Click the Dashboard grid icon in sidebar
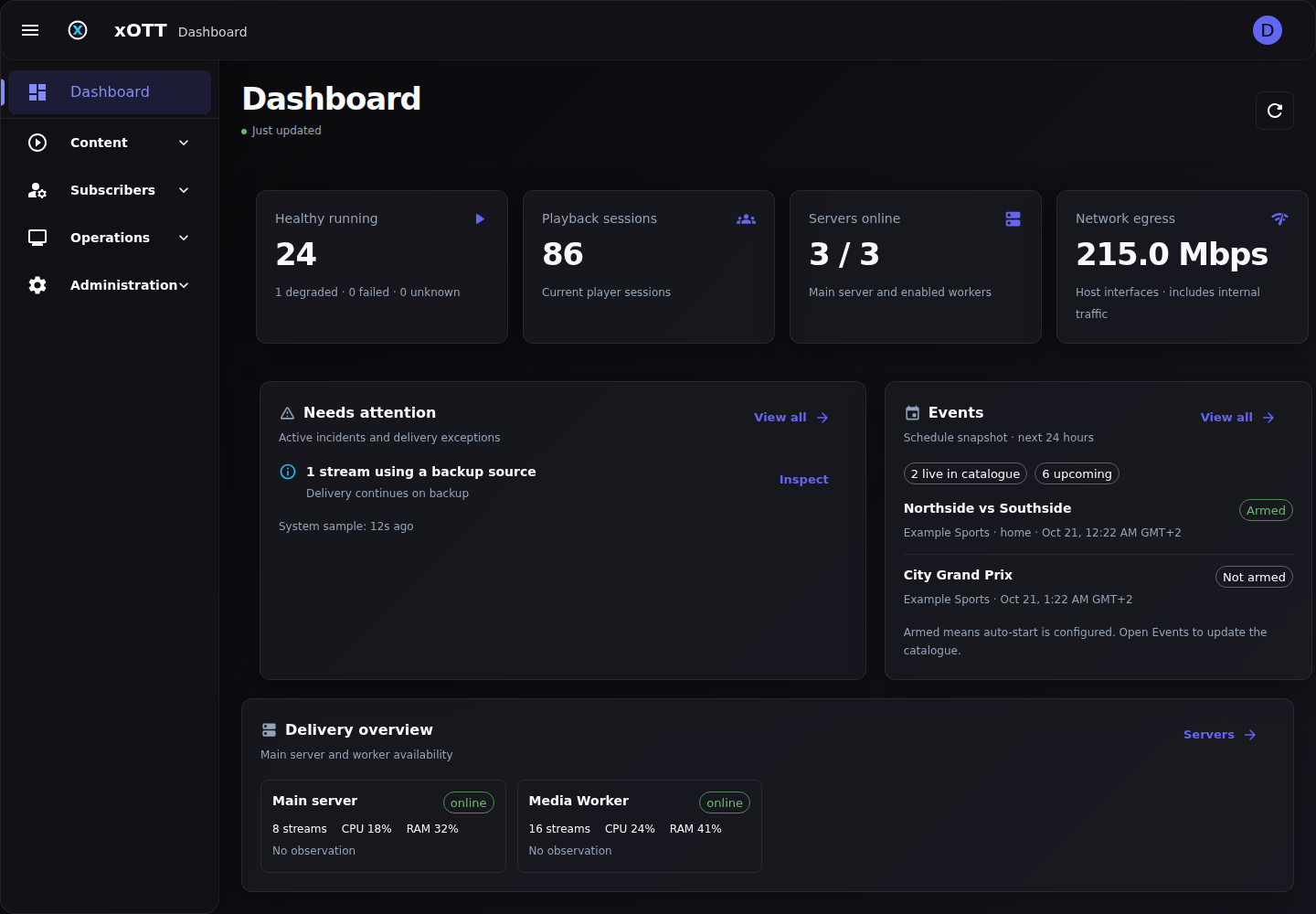Image resolution: width=1316 pixels, height=914 pixels. (37, 92)
